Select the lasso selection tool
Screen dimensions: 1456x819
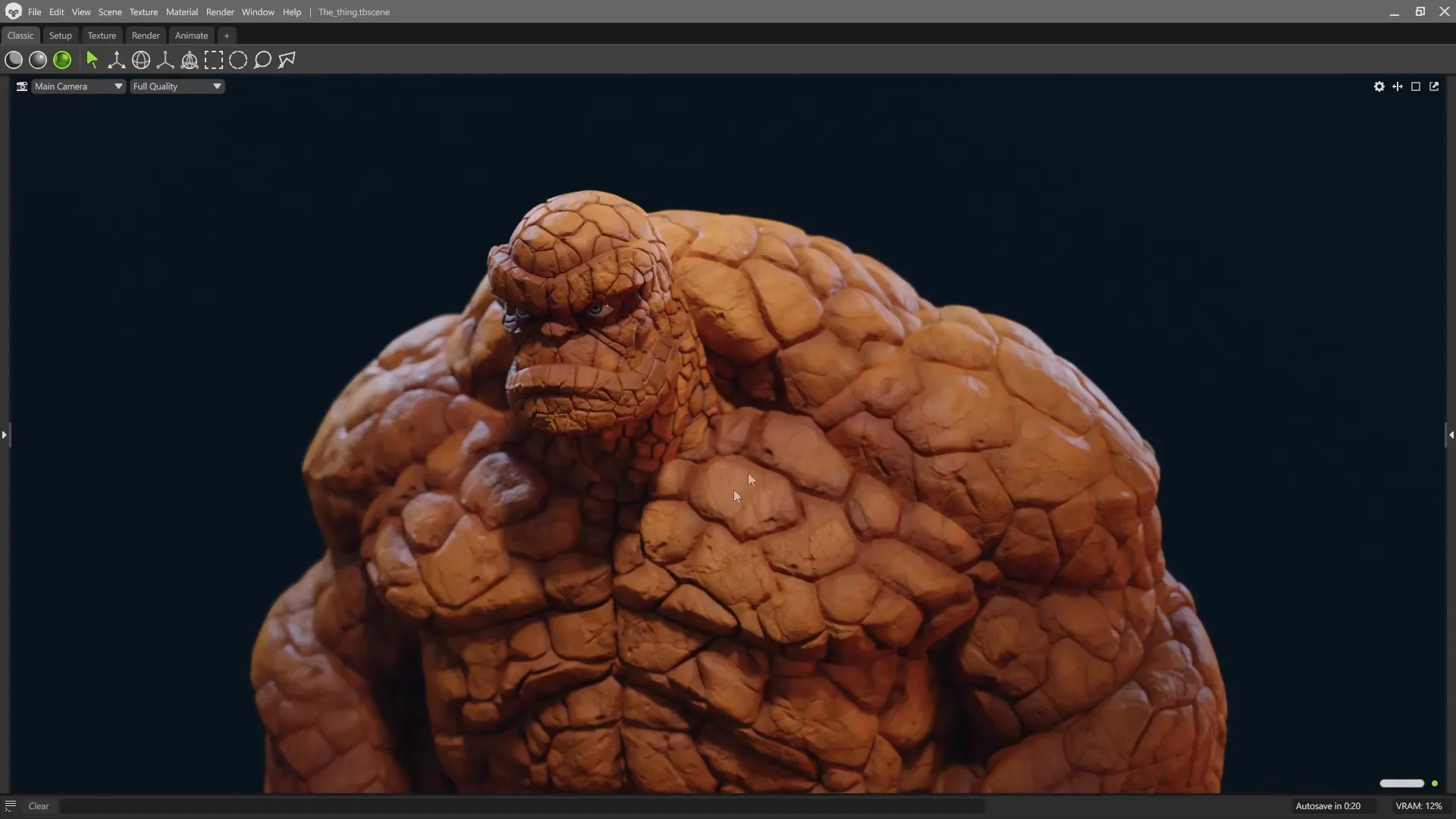click(262, 60)
